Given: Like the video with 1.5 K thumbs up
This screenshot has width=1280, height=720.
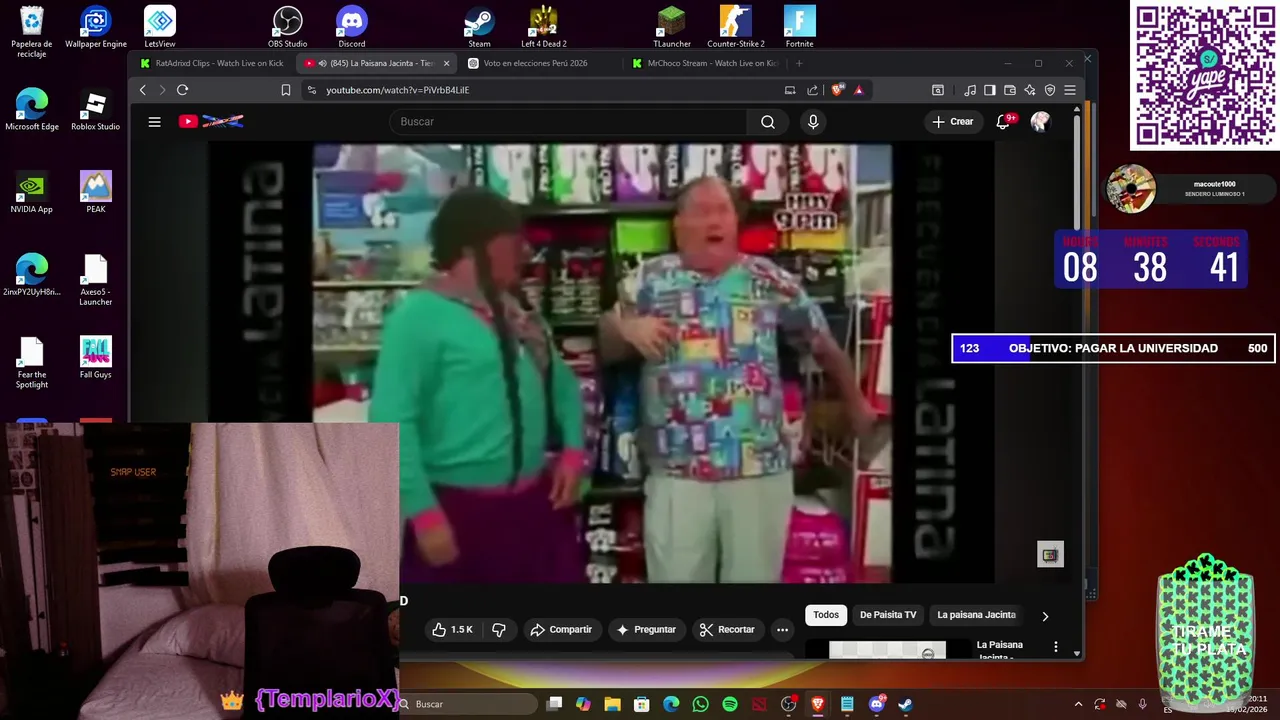Looking at the screenshot, I should click(452, 630).
